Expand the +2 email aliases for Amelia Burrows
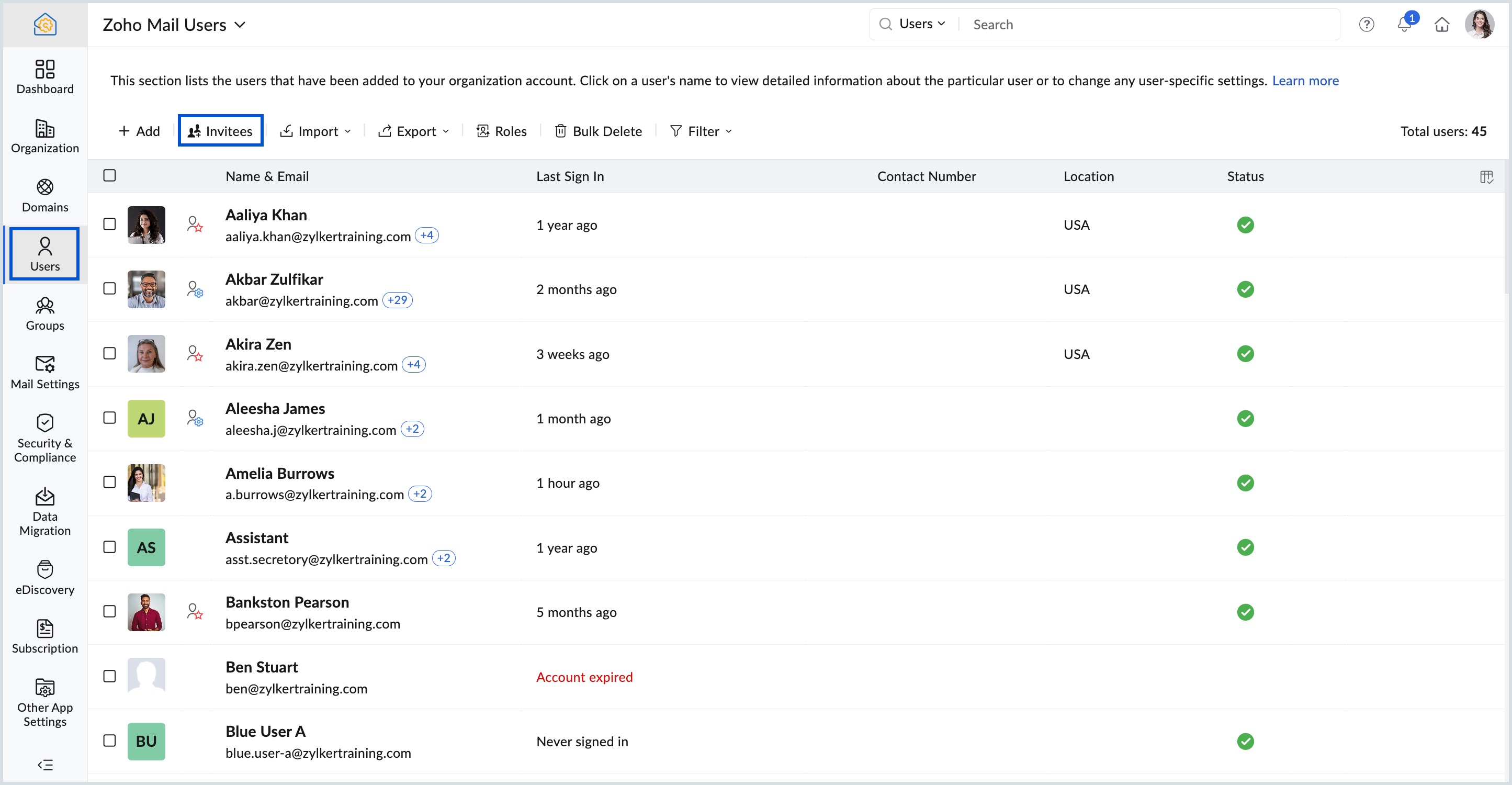The width and height of the screenshot is (1512, 785). point(420,495)
